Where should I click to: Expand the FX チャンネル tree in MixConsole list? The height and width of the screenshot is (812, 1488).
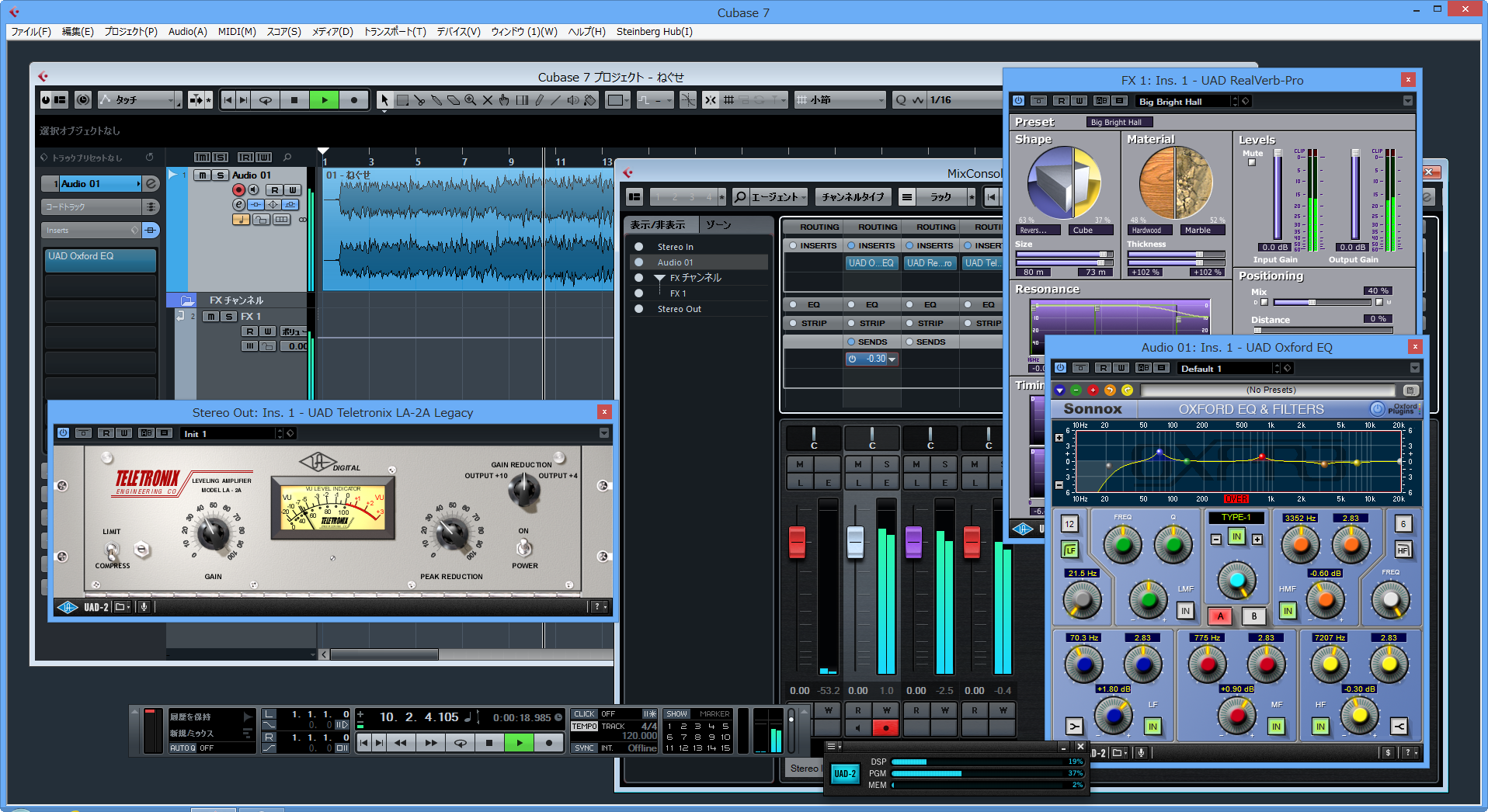point(659,278)
